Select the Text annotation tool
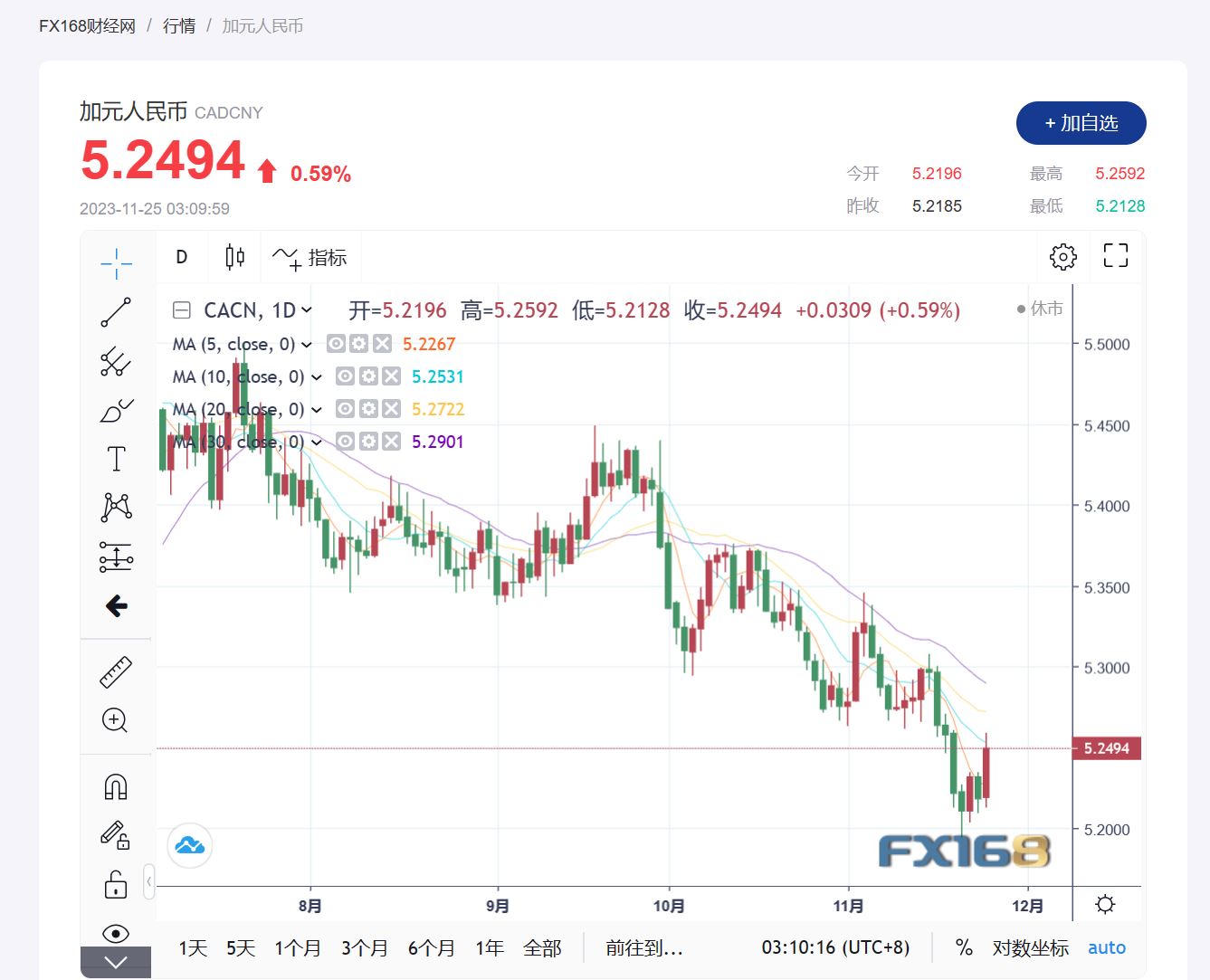Screen dimensions: 1210x980 [x=116, y=459]
